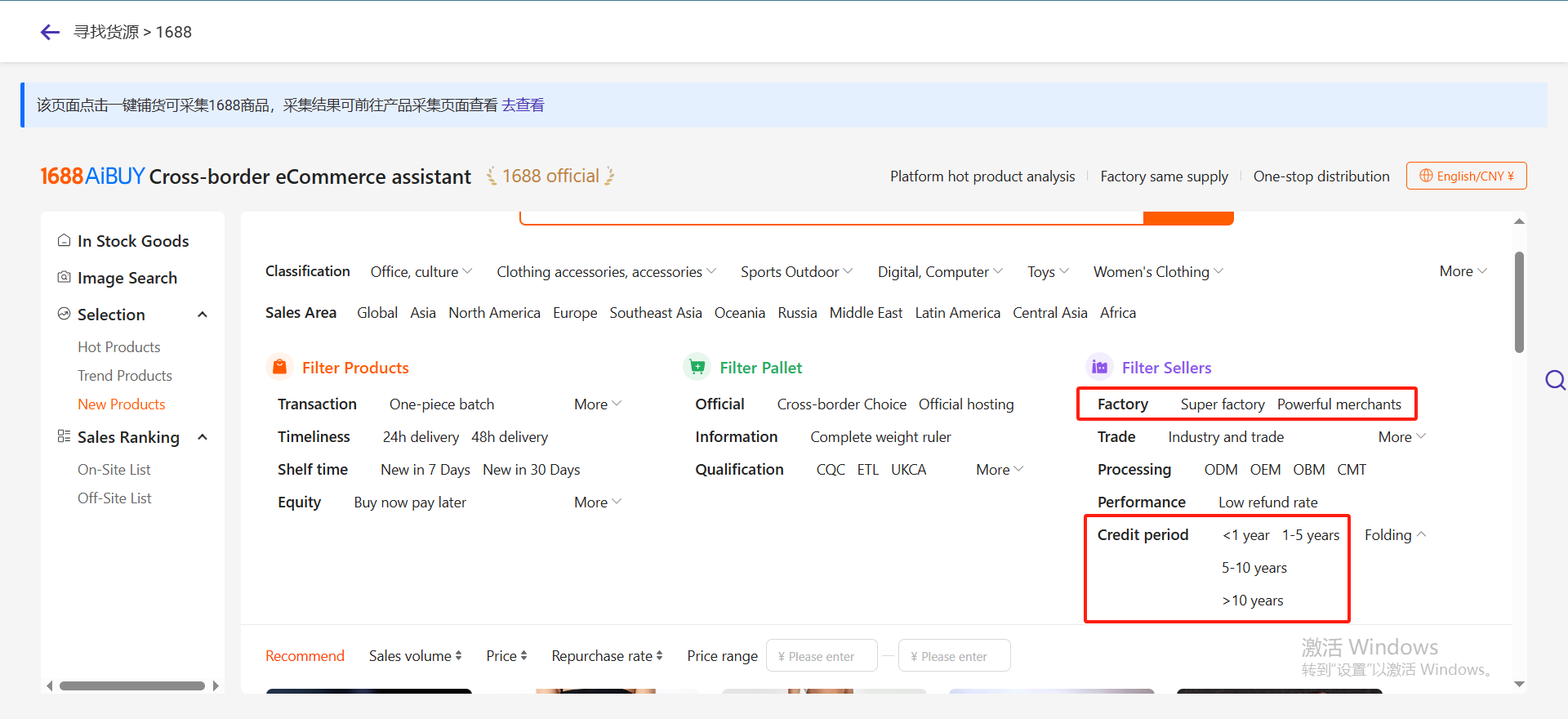
Task: Expand the Office, culture category dropdown
Action: tap(421, 272)
